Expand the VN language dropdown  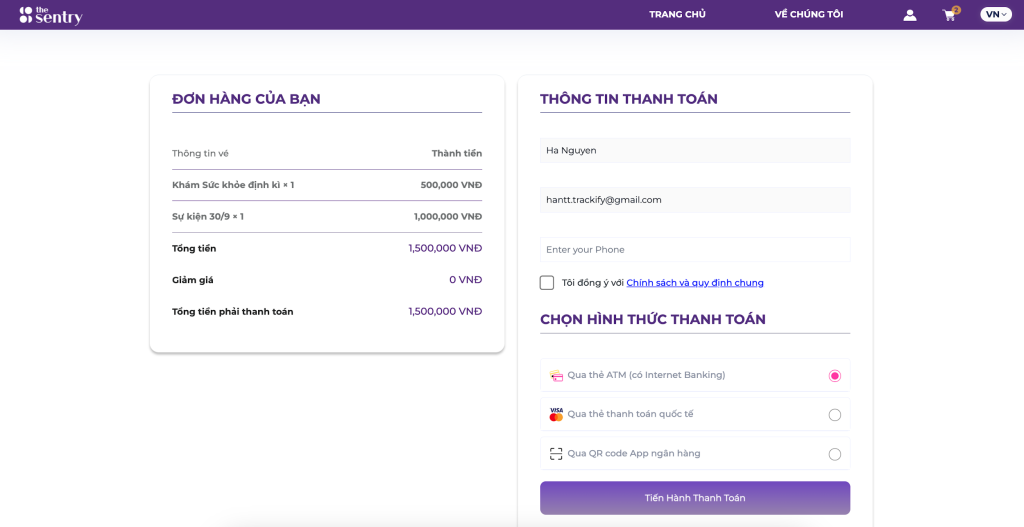pyautogui.click(x=996, y=15)
